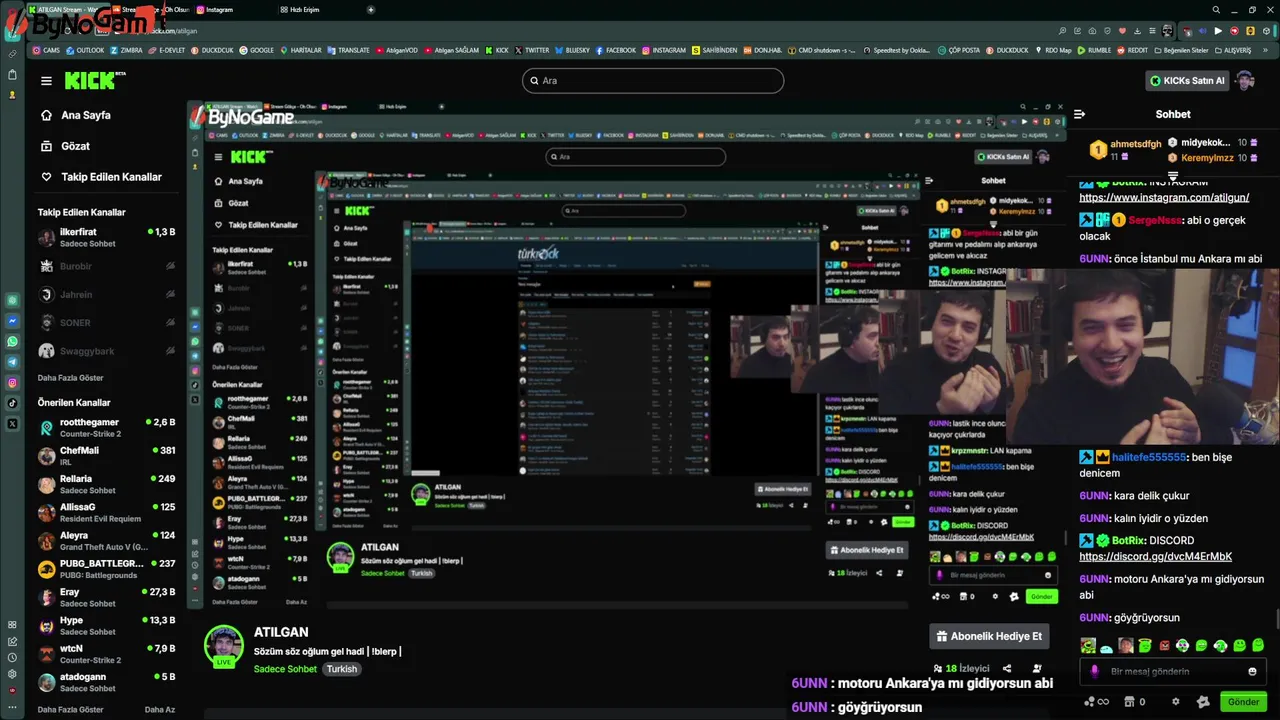
Task: Open the rootthegamer recommended channel
Action: pos(106,428)
